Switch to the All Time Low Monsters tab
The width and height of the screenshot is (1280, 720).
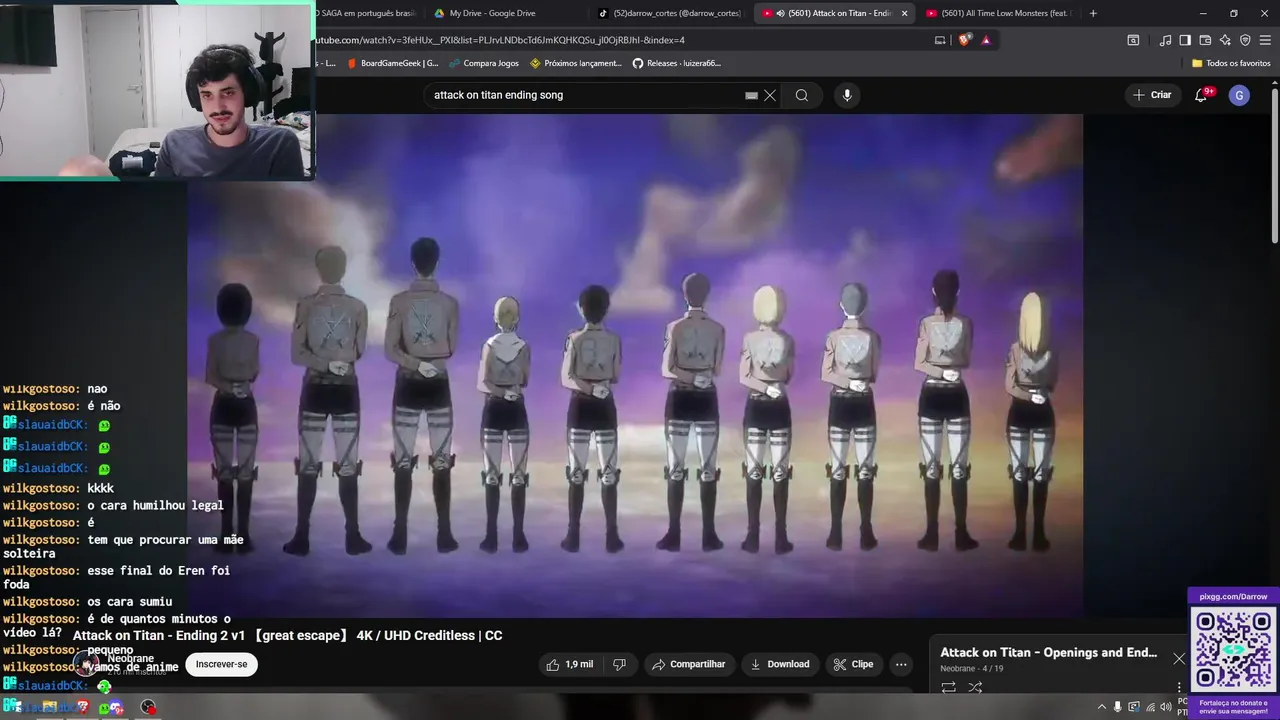click(x=1000, y=13)
